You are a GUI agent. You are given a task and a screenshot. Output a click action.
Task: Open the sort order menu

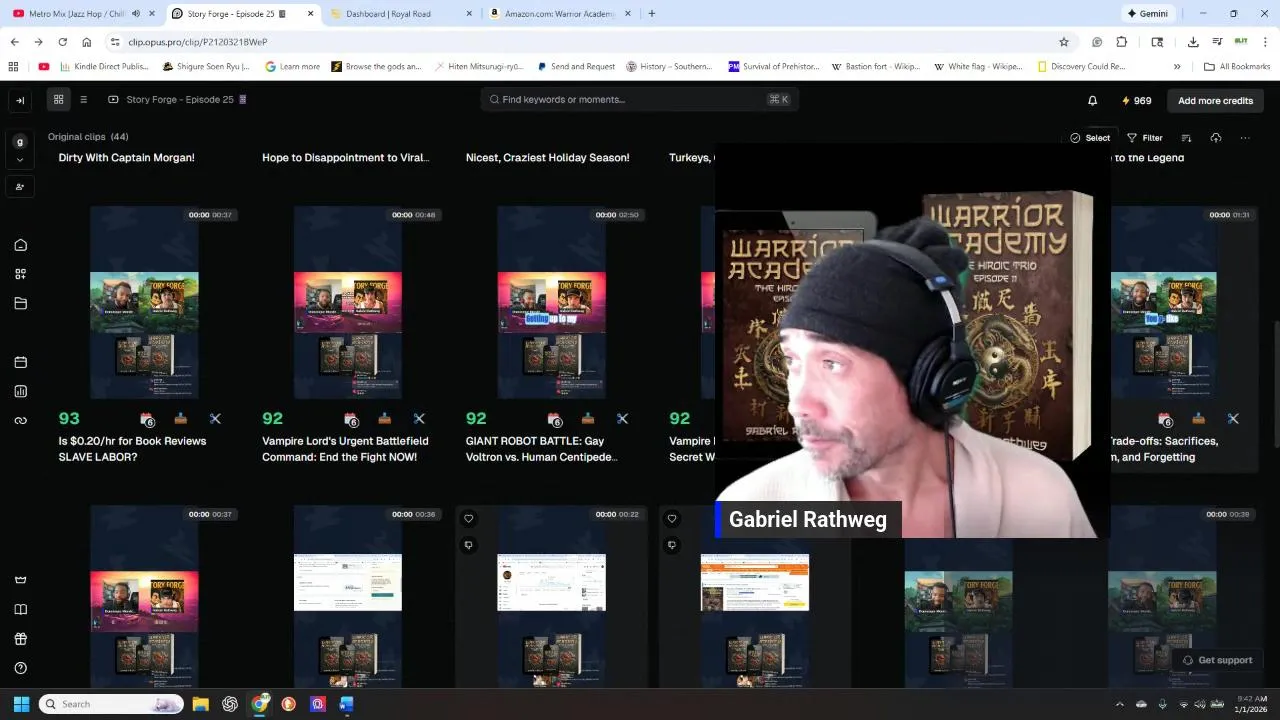pyautogui.click(x=1186, y=138)
